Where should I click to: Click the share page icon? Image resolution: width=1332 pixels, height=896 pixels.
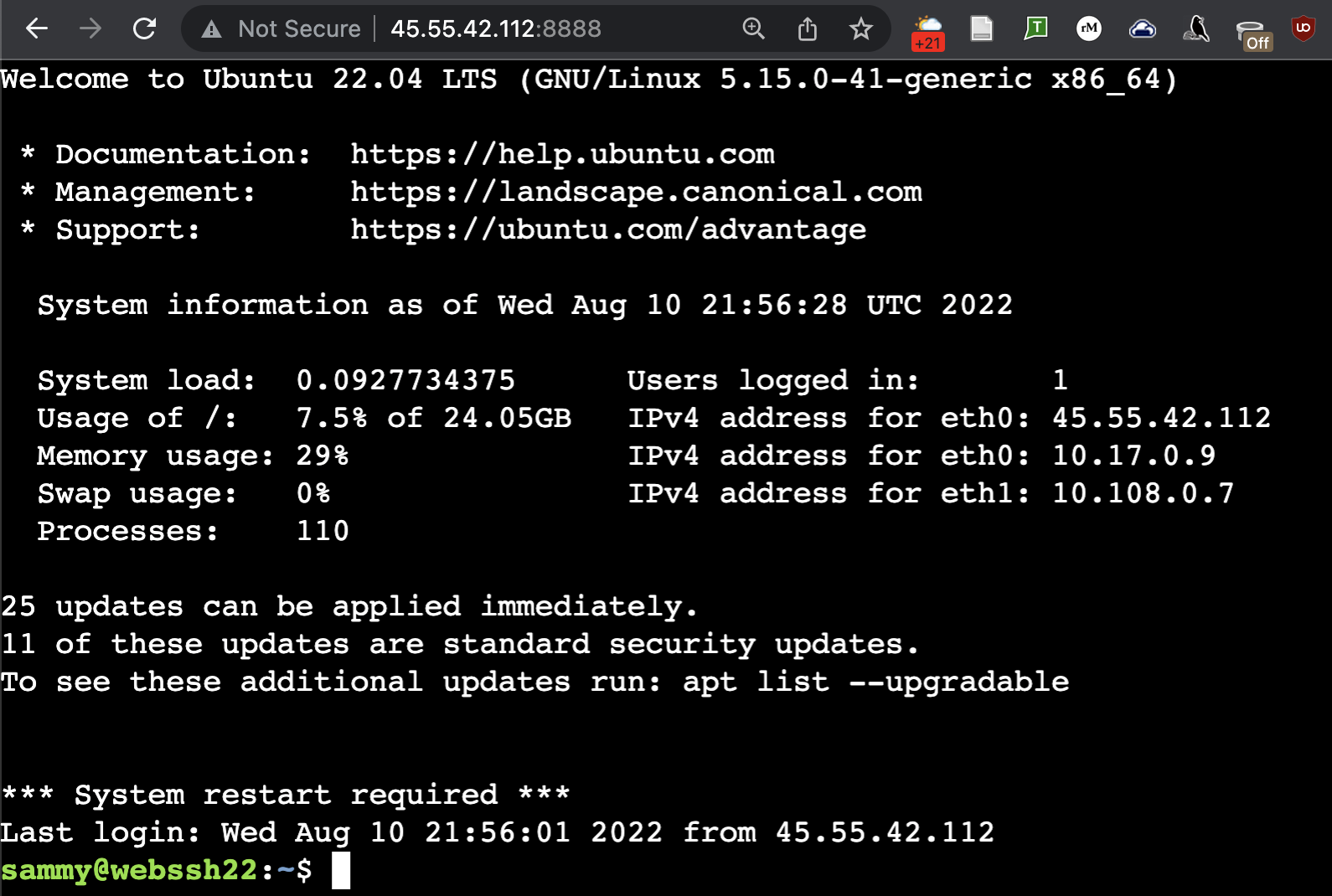point(807,29)
